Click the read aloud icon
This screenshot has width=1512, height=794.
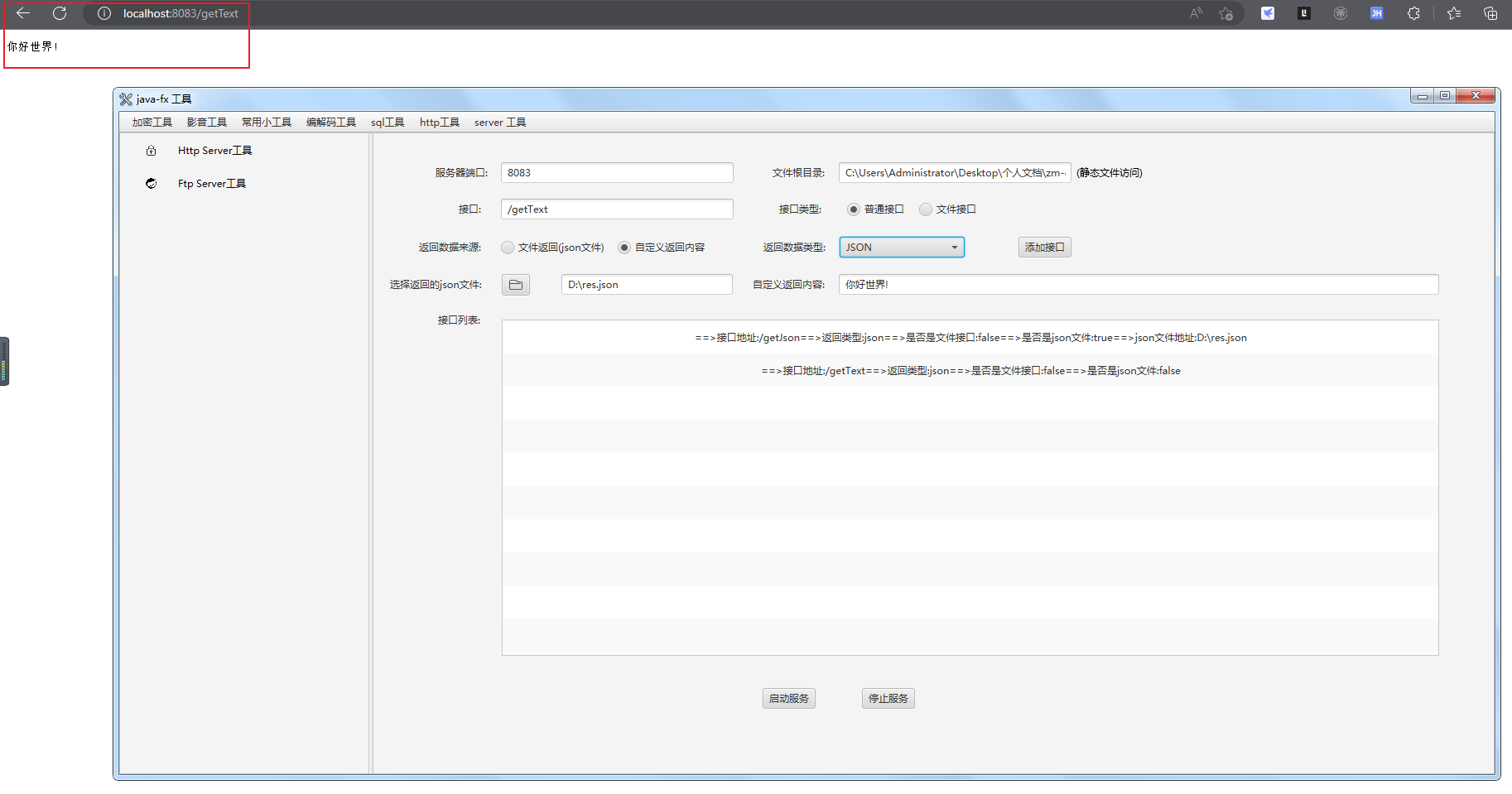point(1196,13)
